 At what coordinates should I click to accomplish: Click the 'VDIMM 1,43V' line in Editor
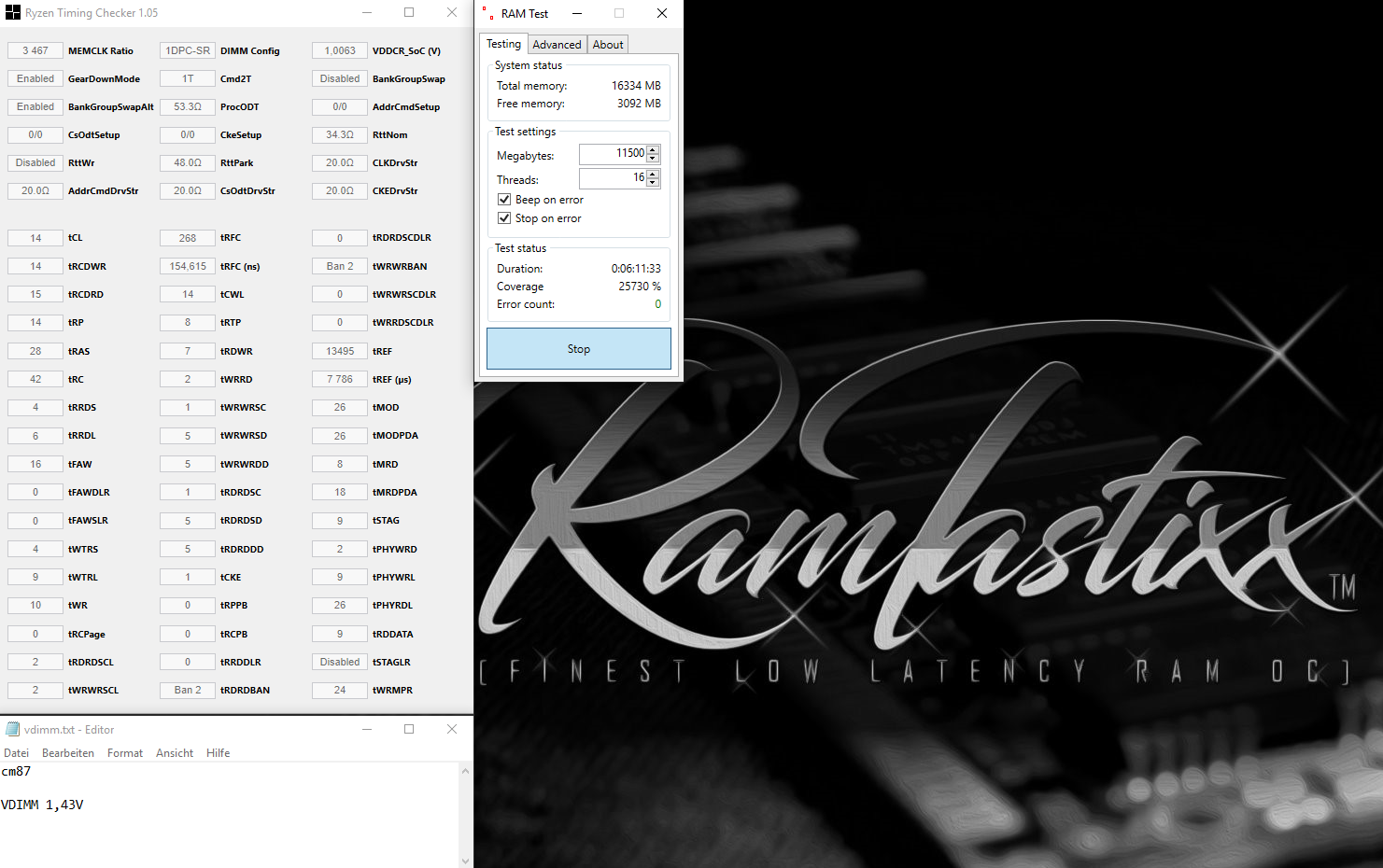42,805
